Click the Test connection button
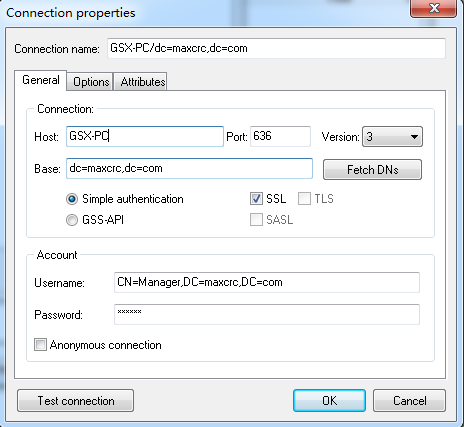This screenshot has height=427, width=464. (x=76, y=401)
